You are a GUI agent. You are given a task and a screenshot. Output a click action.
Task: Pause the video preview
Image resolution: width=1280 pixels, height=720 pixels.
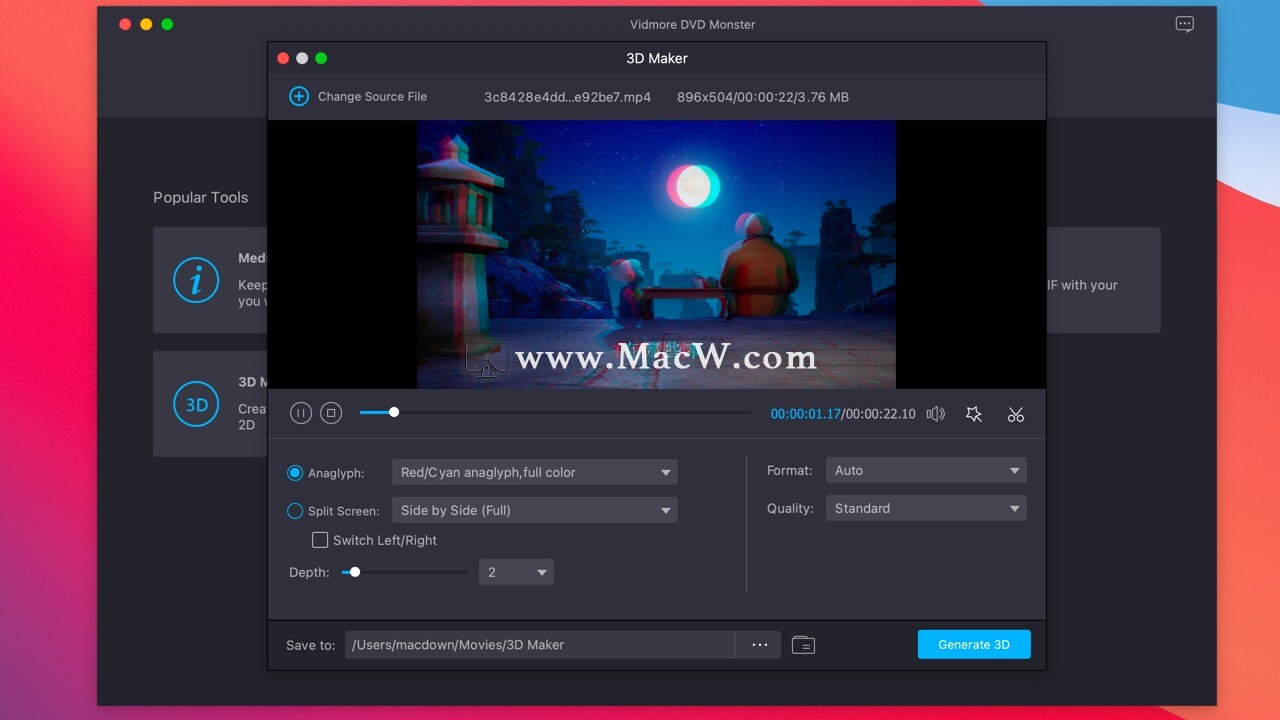pyautogui.click(x=301, y=413)
